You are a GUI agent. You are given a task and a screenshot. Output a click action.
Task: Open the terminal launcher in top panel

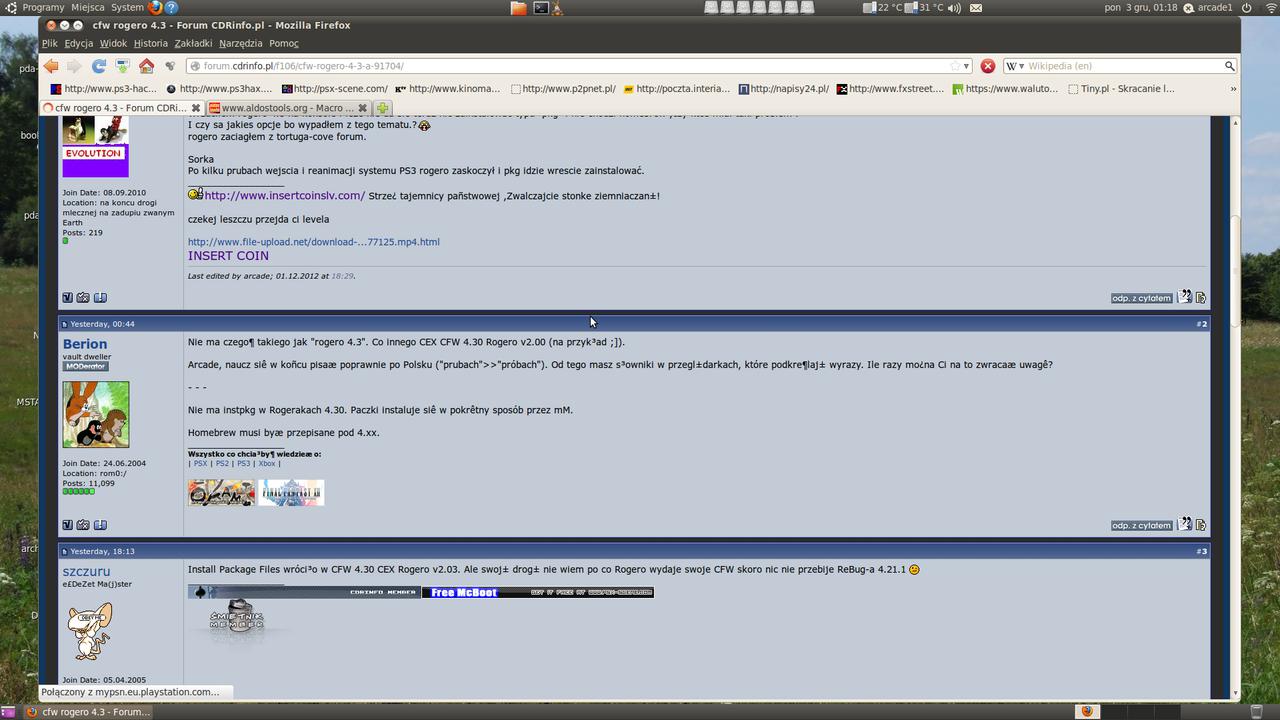point(540,7)
